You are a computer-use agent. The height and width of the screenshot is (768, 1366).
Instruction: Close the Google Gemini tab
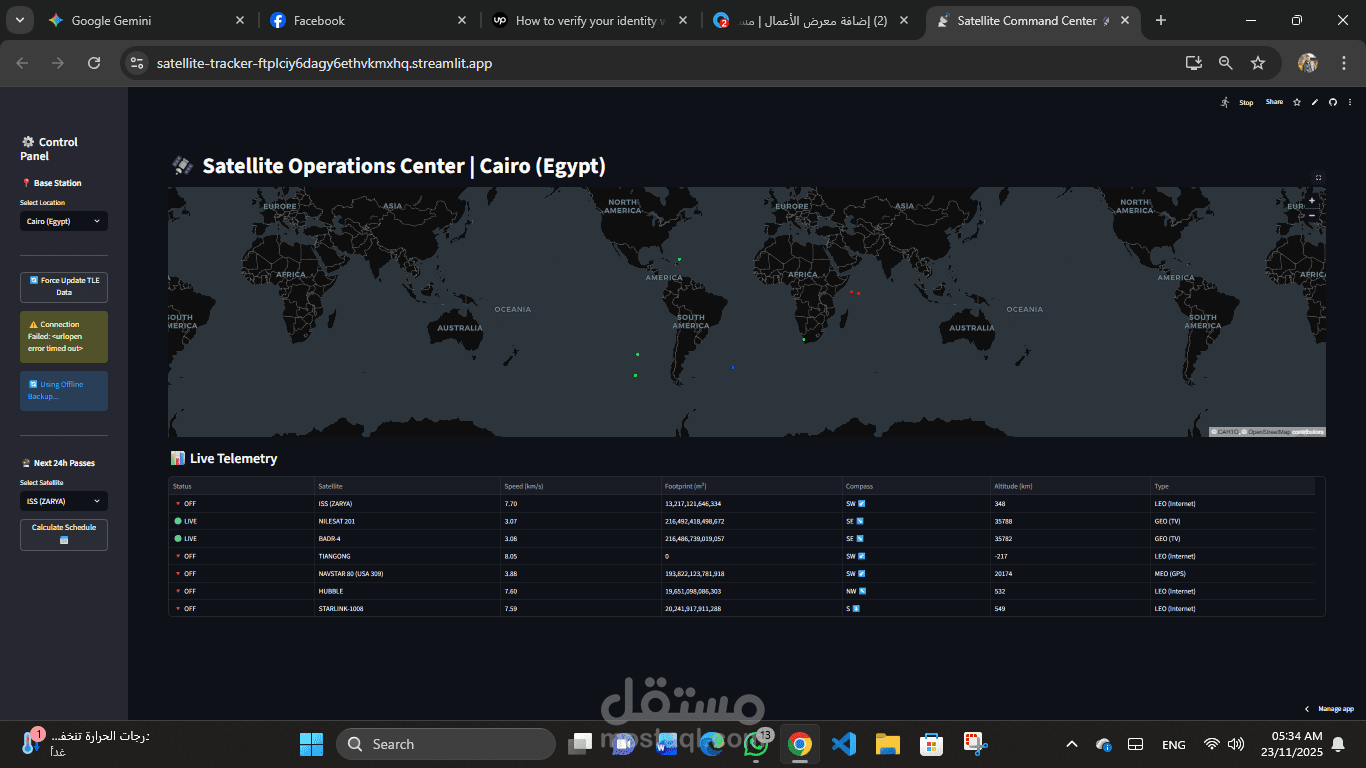pyautogui.click(x=240, y=20)
